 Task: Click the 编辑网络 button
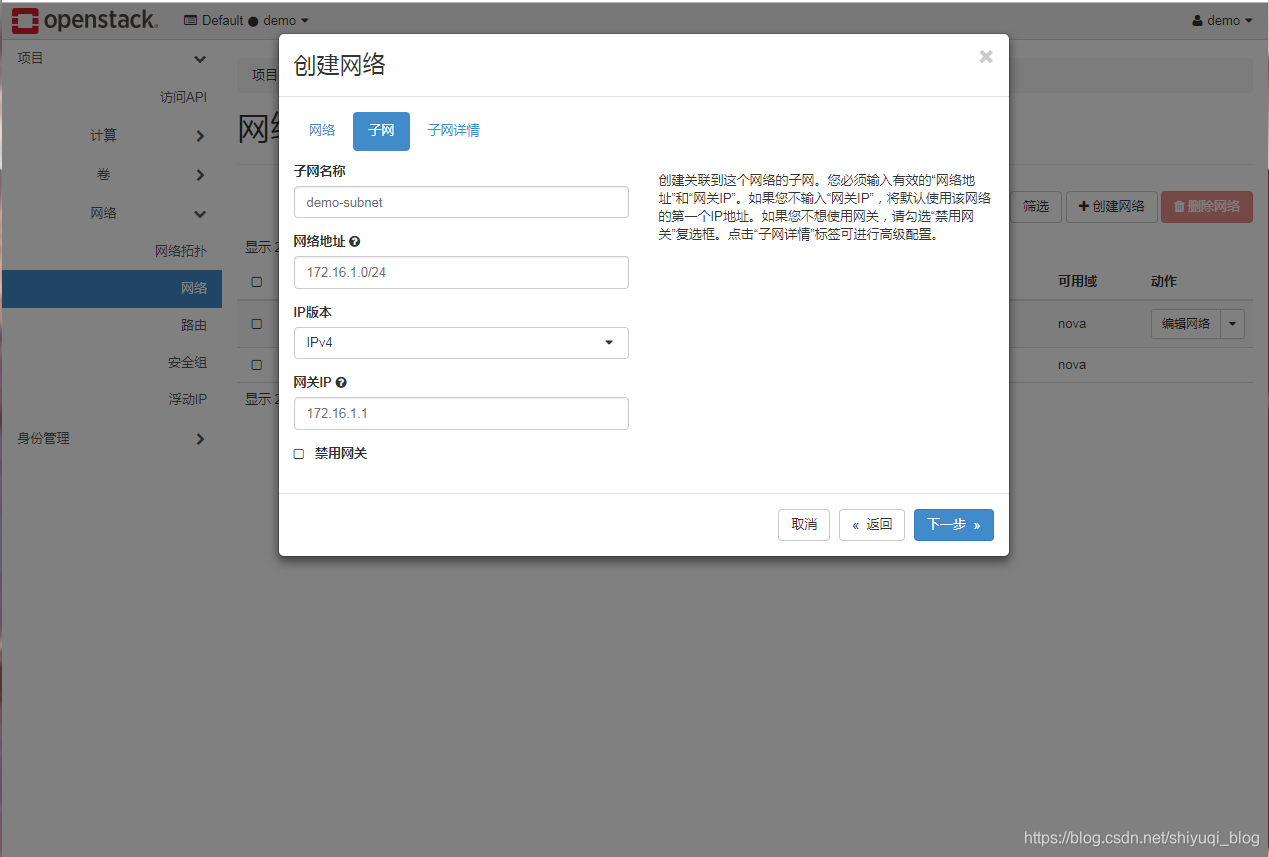(1186, 324)
